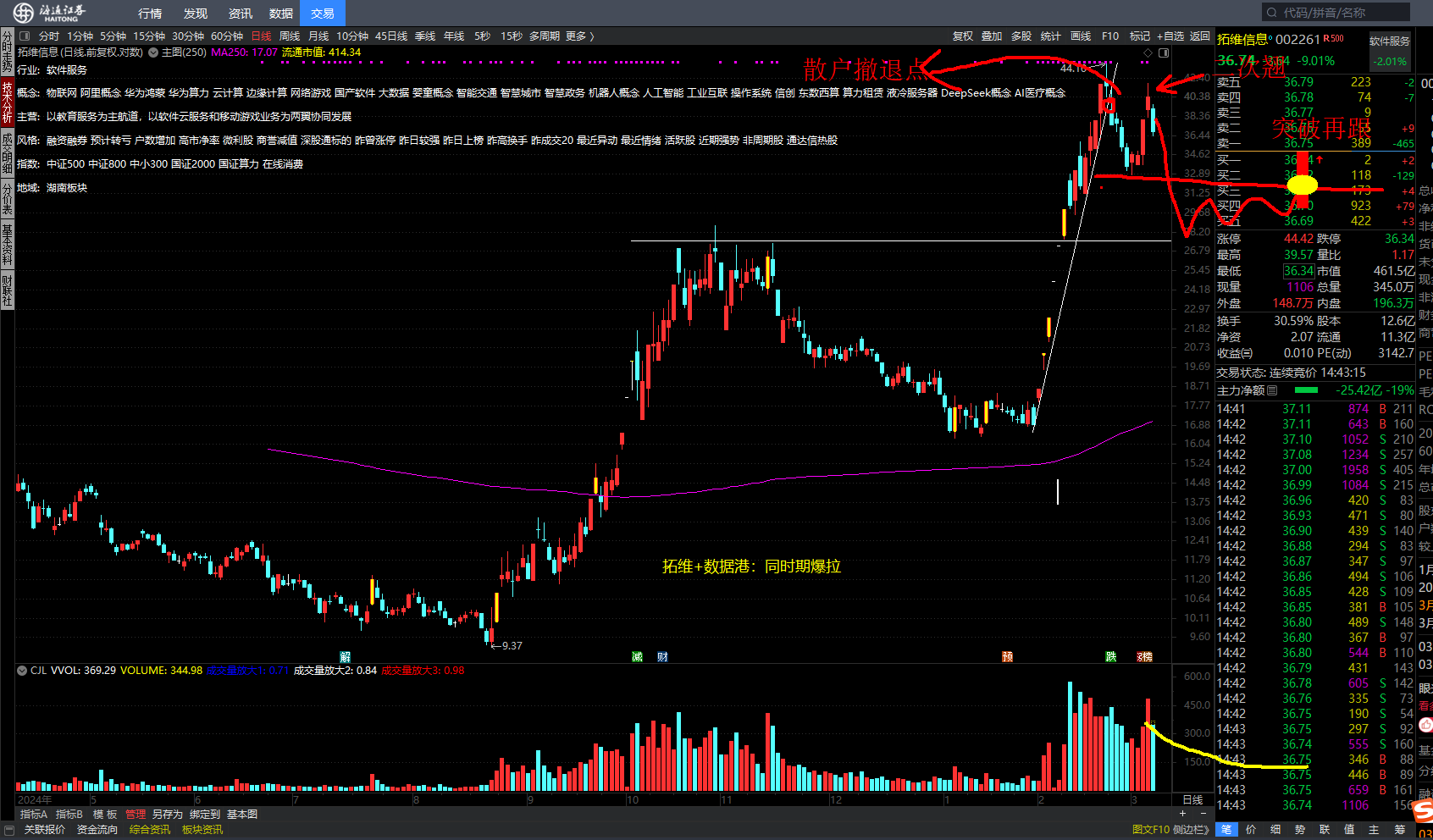This screenshot has width=1433, height=840.
Task: Switch to the 分时 time-sharing period
Action: pos(49,36)
